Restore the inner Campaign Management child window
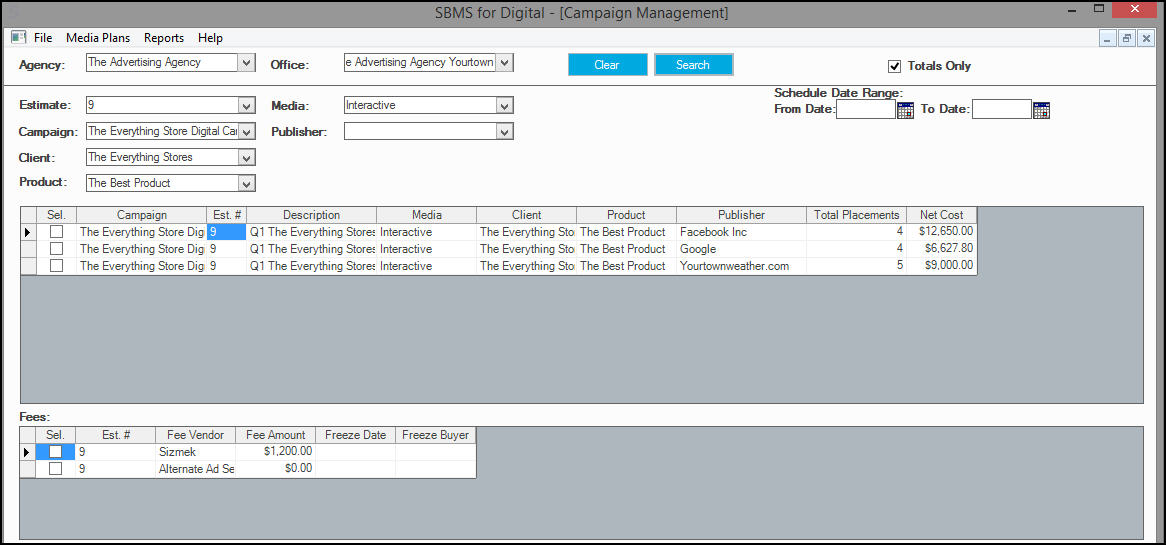Screen dimensions: 1166x545 (1127, 39)
